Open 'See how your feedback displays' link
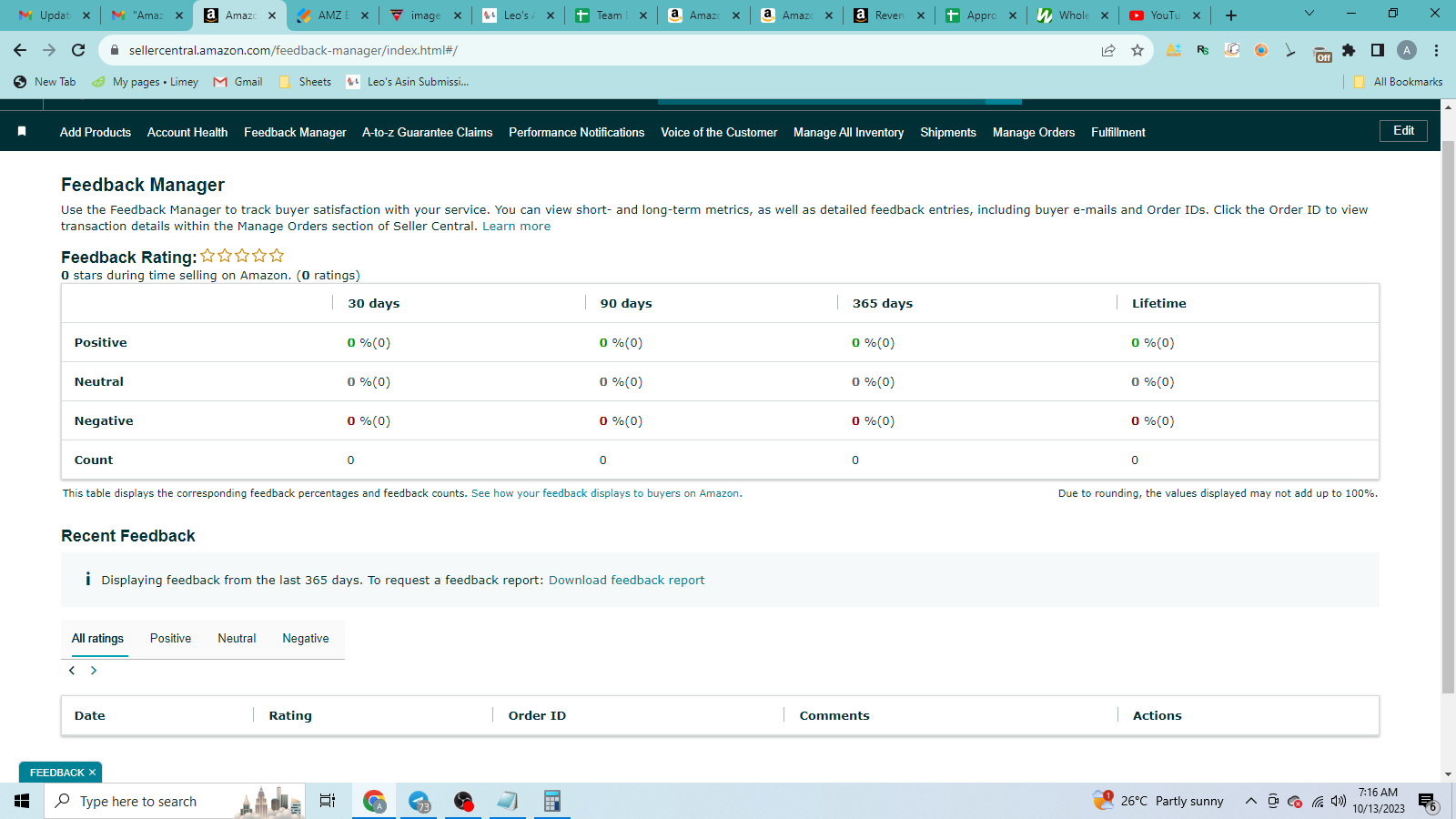The image size is (1456, 819). click(606, 493)
